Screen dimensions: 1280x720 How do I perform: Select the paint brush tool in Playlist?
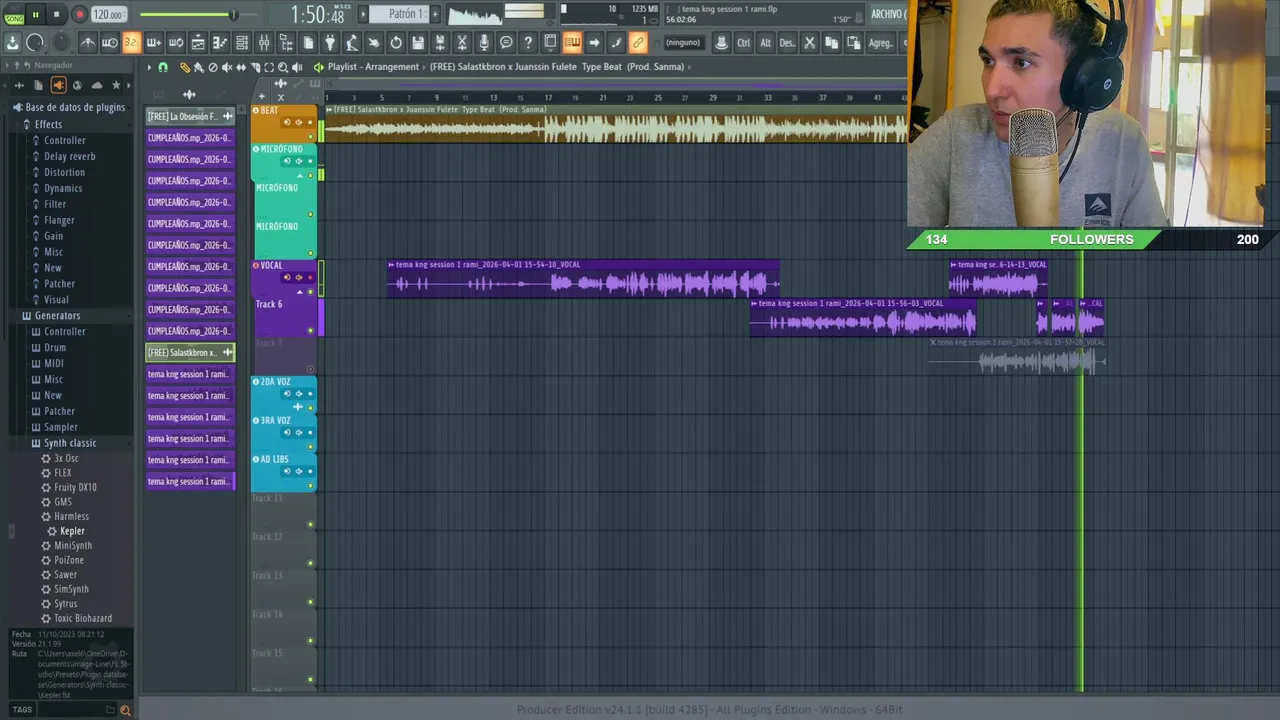click(198, 67)
